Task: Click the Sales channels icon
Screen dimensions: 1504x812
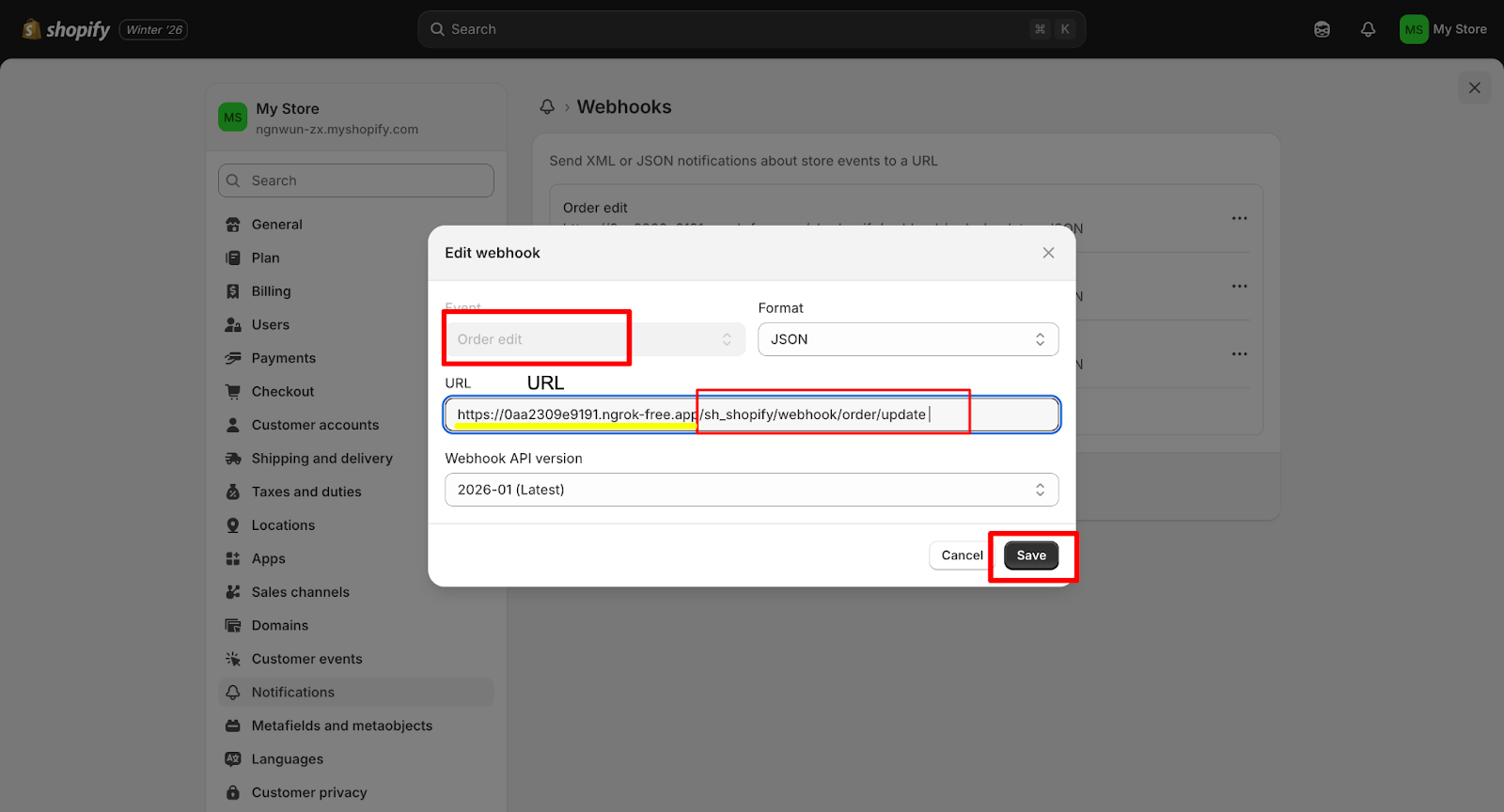Action: pos(233,592)
